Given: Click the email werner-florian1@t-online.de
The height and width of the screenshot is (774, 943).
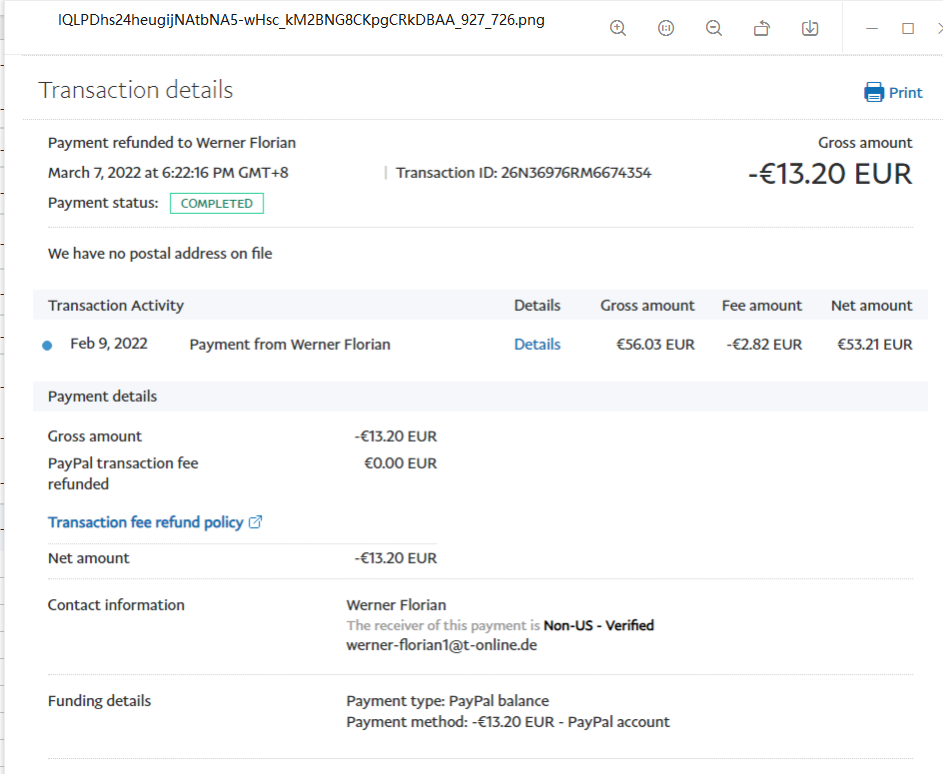Looking at the screenshot, I should 441,645.
